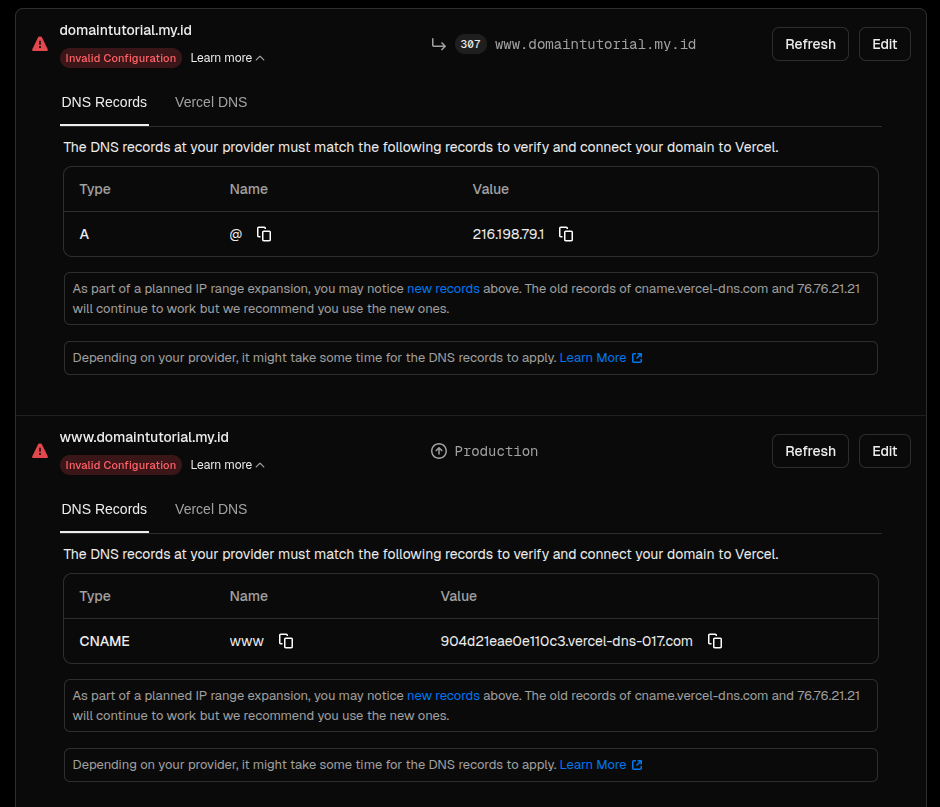Image resolution: width=940 pixels, height=807 pixels.
Task: Refresh the www.domaintutorial.my.id domain status
Action: pyautogui.click(x=810, y=451)
